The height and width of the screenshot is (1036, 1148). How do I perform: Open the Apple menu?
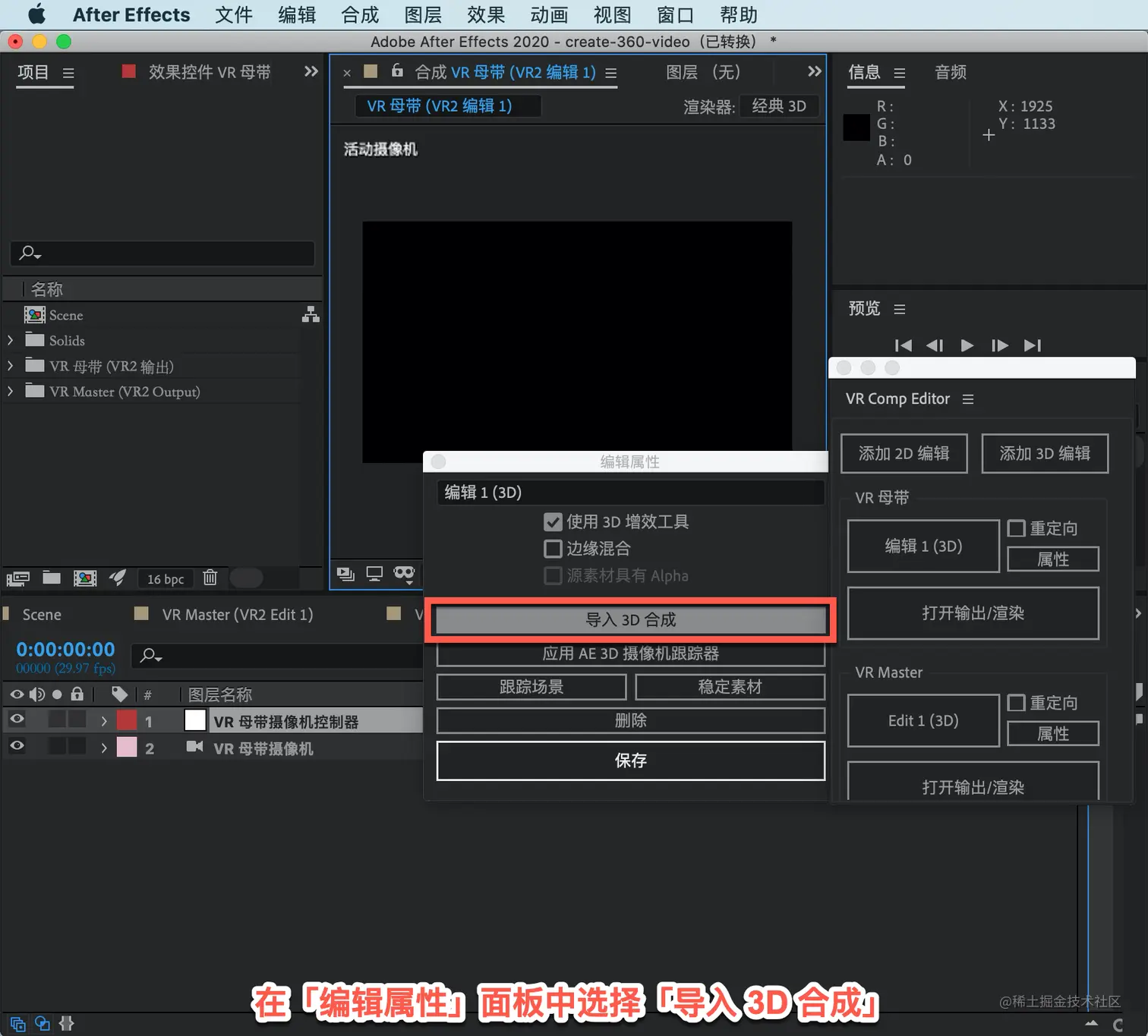[x=36, y=14]
